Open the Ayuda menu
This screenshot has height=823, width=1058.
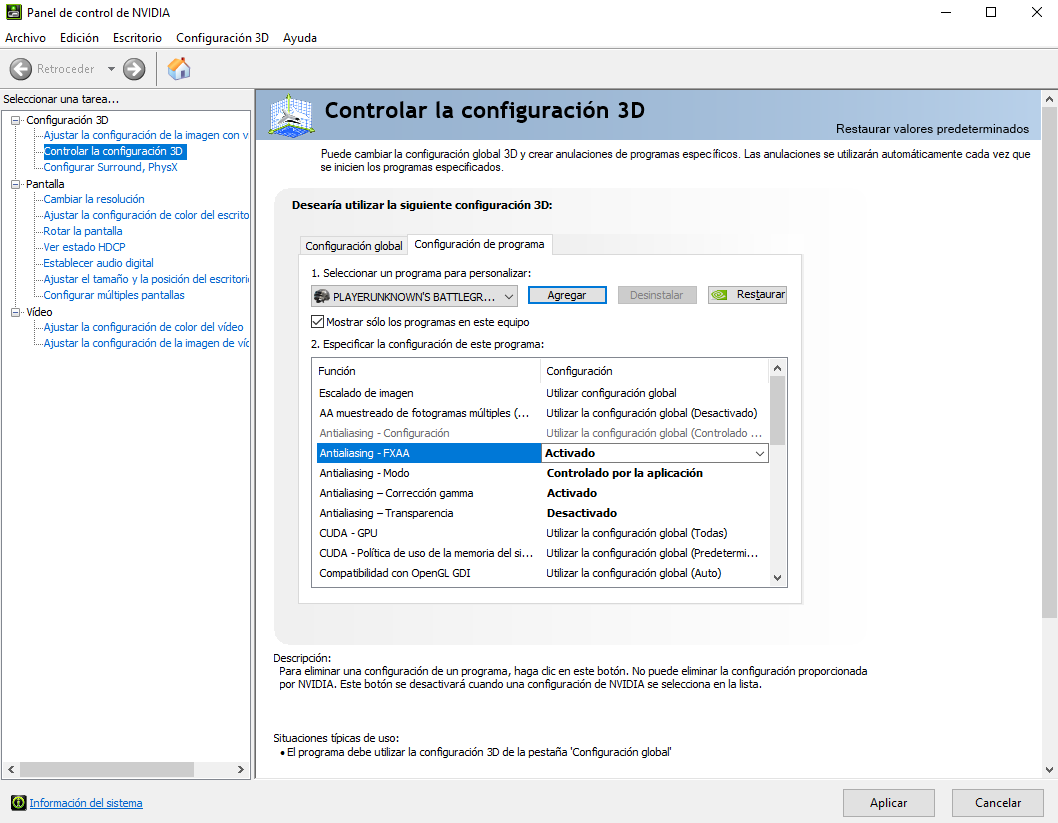coord(300,38)
